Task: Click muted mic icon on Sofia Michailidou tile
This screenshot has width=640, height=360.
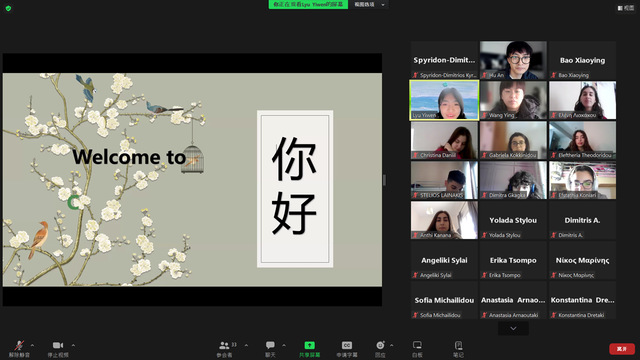Action: 416,315
